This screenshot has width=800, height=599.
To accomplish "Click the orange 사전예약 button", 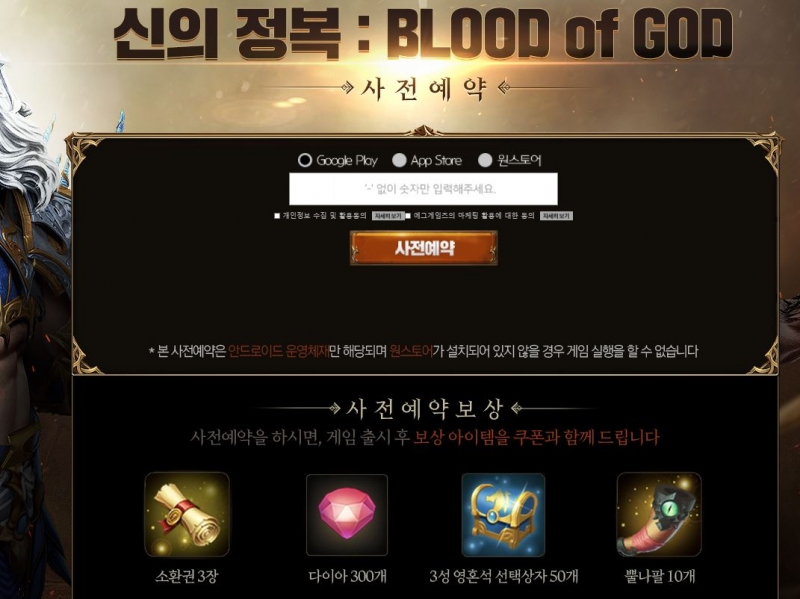I will point(423,248).
